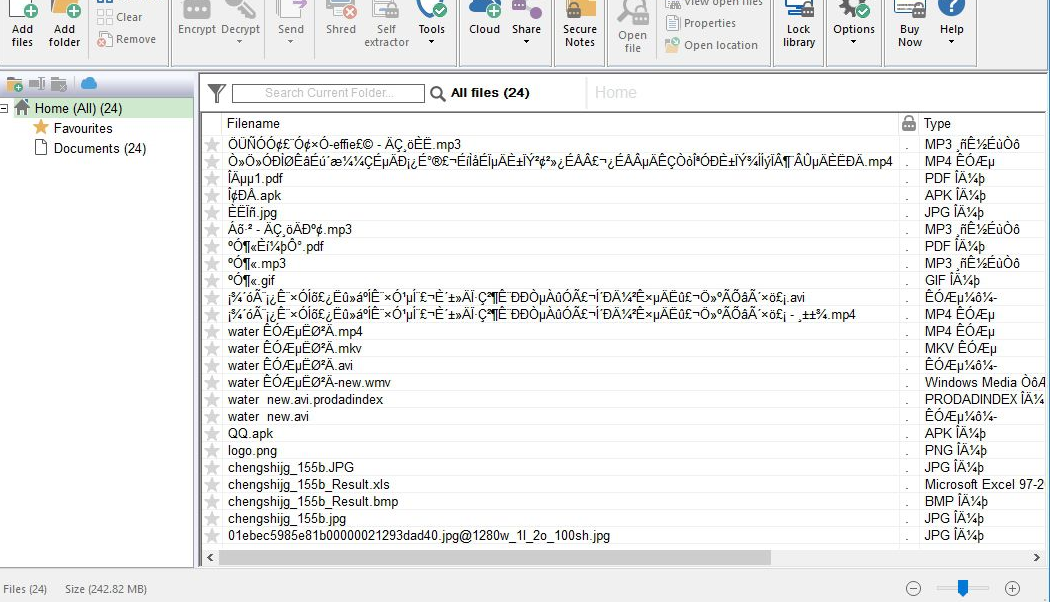Toggle favourite star for chengshijg_155b.JPG

tap(212, 468)
